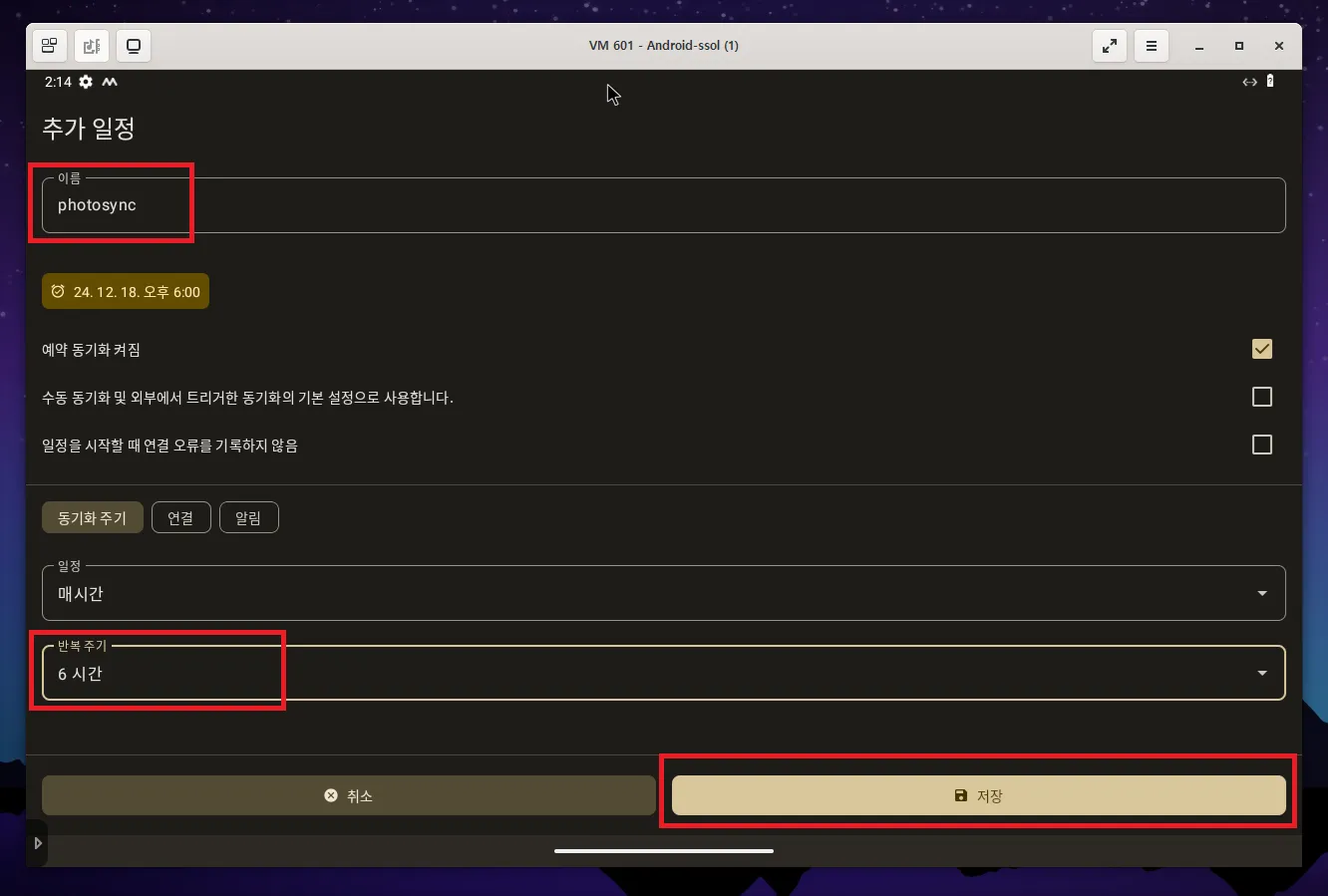The image size is (1328, 896).
Task: Click the gear icon in the Android status bar
Action: coord(85,82)
